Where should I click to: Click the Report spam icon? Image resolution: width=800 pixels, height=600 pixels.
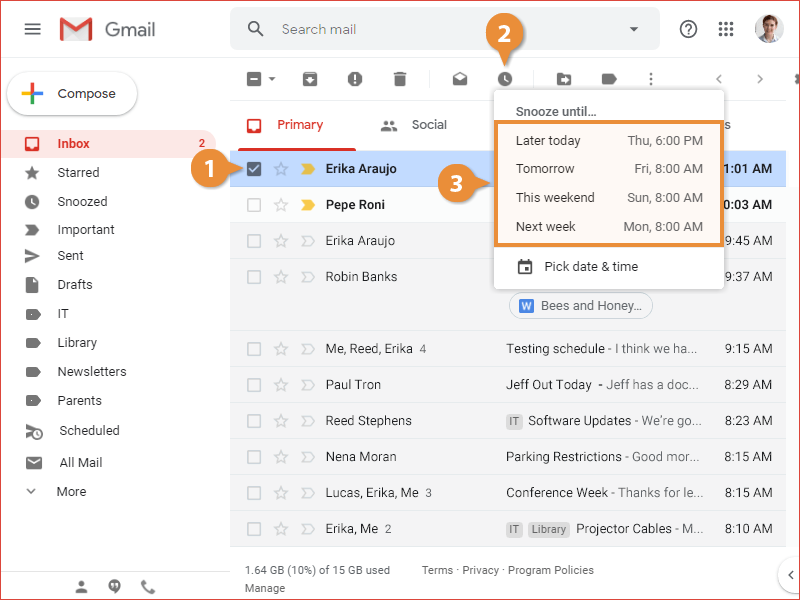pos(355,79)
